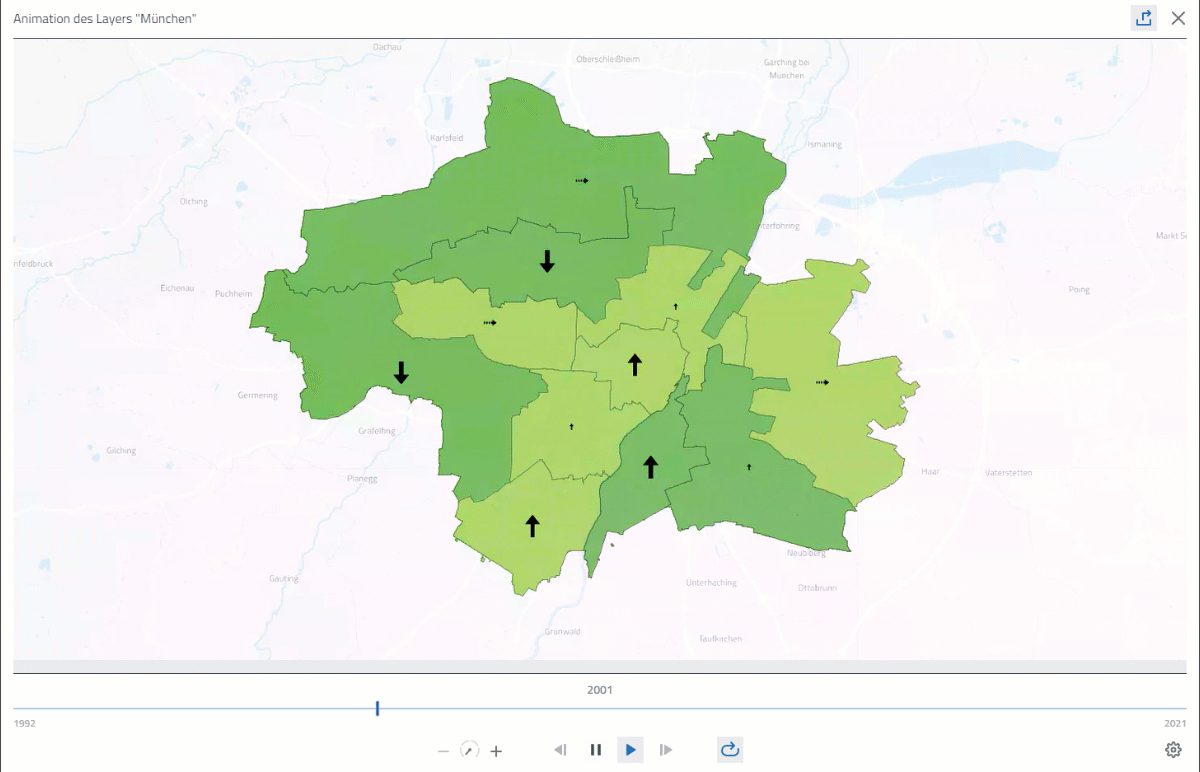Click the Vaterstetten map label
The image size is (1200, 772).
[1008, 471]
